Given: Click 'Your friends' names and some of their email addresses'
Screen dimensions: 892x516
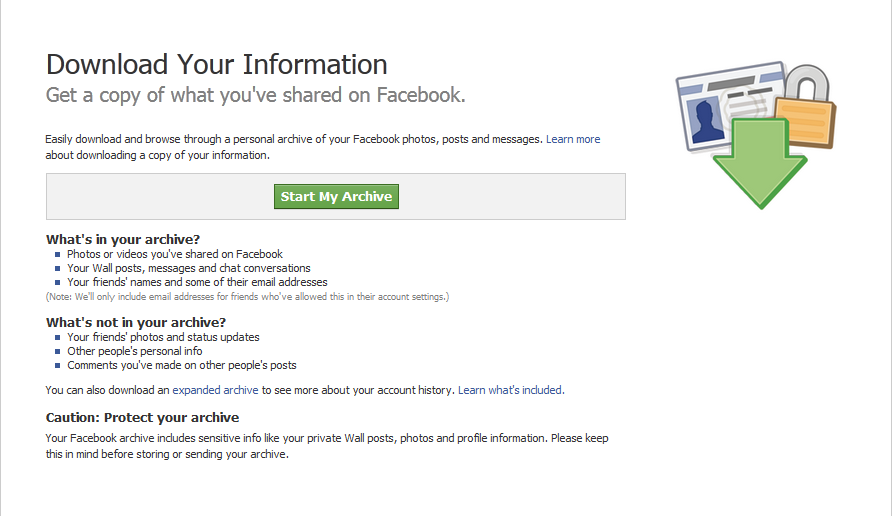Looking at the screenshot, I should (197, 282).
